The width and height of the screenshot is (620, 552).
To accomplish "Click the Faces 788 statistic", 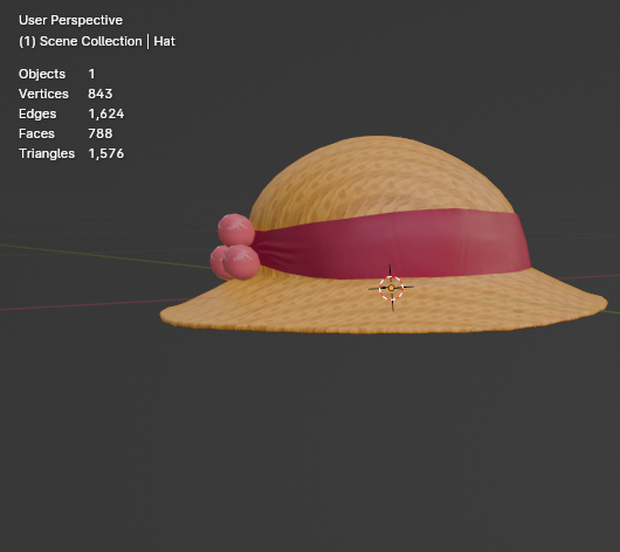I will point(66,133).
